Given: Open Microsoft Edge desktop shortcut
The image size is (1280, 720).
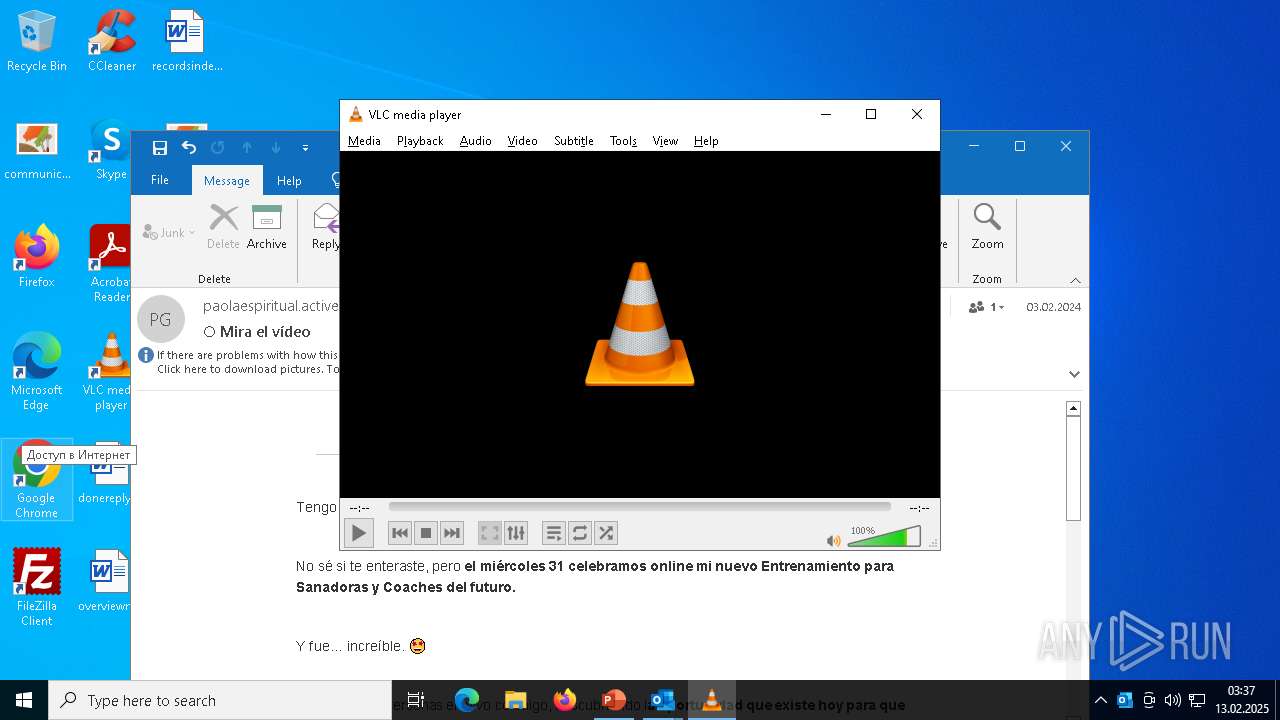Looking at the screenshot, I should (x=37, y=372).
